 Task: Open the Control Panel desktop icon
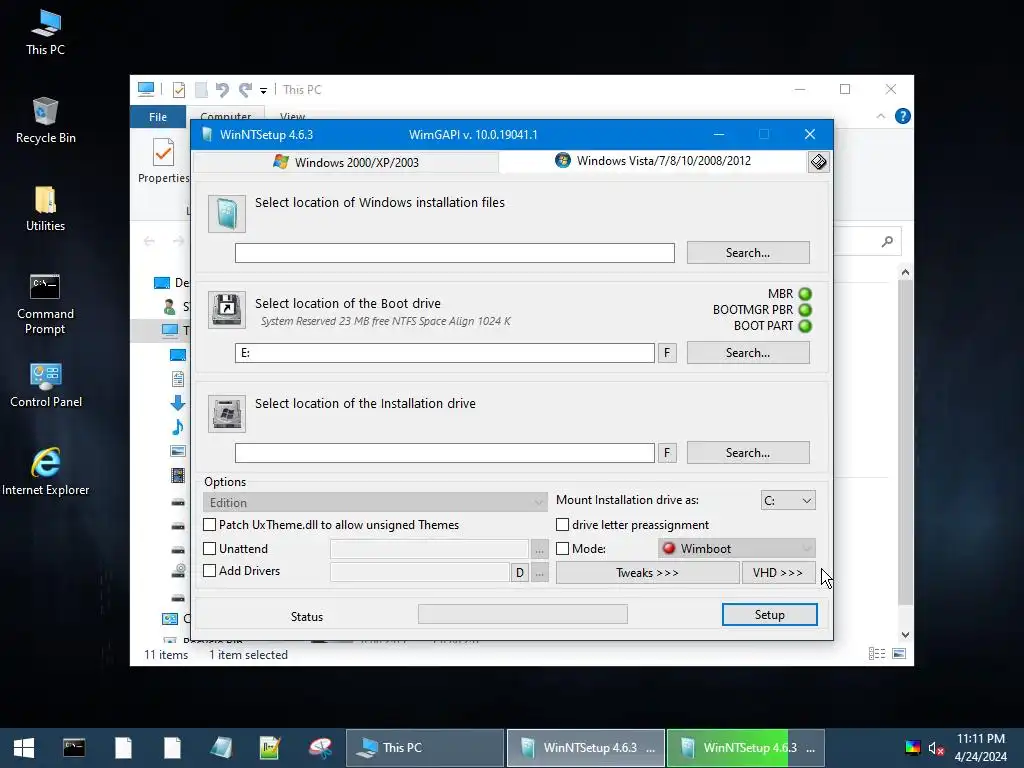click(45, 385)
